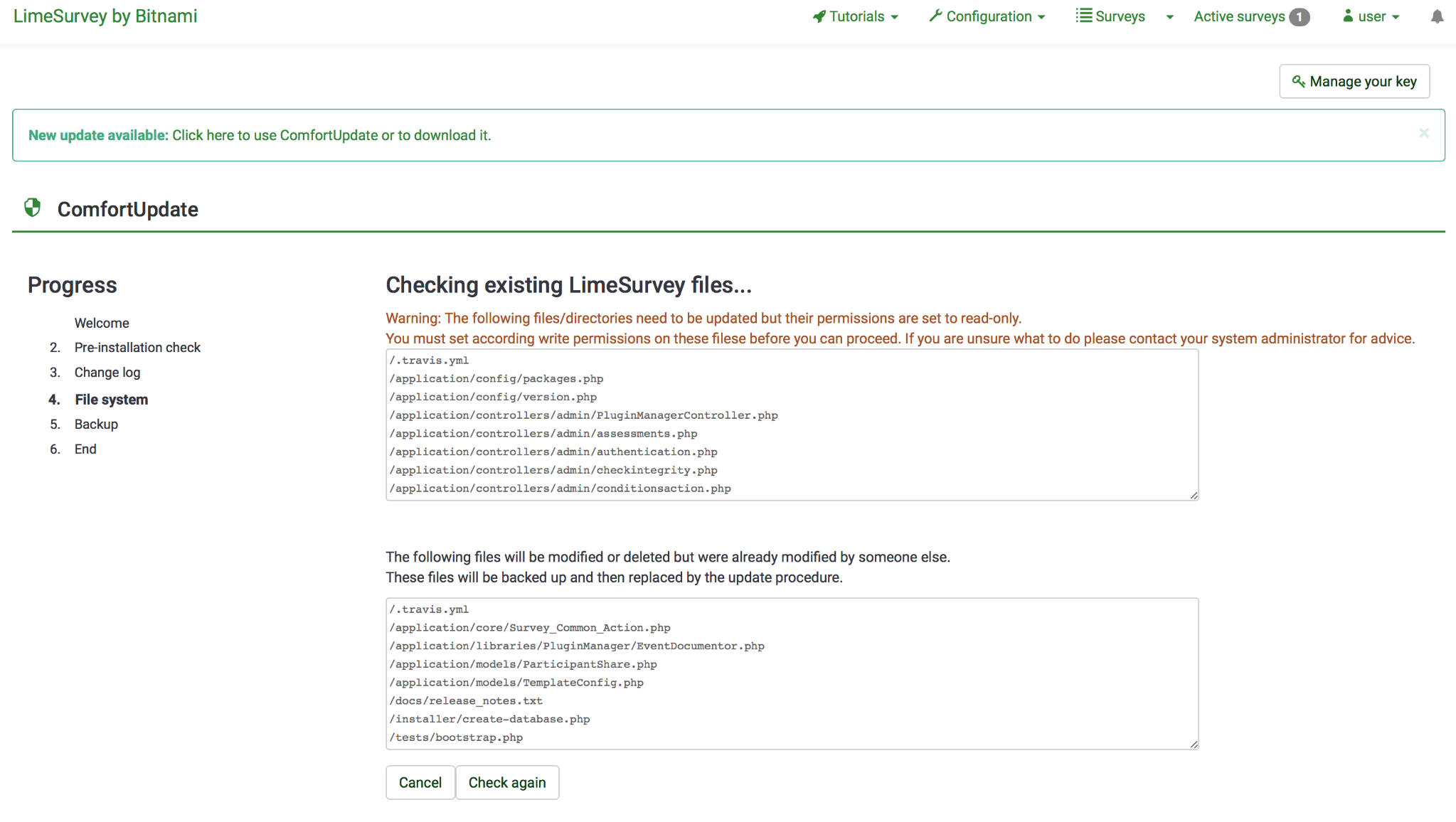Click the Active surveys count badge
The width and height of the screenshot is (1456, 822).
(1299, 17)
